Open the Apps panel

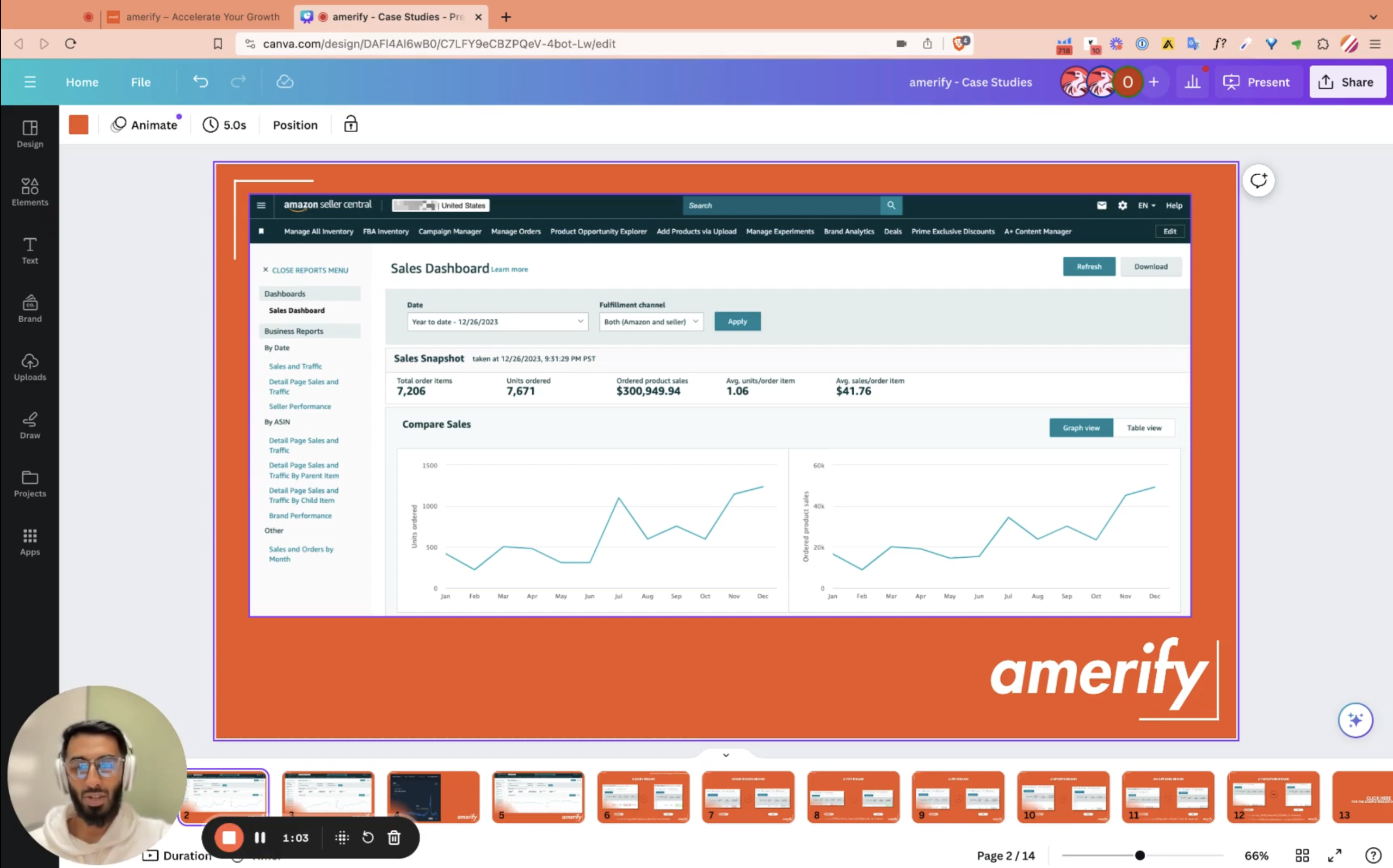tap(30, 541)
